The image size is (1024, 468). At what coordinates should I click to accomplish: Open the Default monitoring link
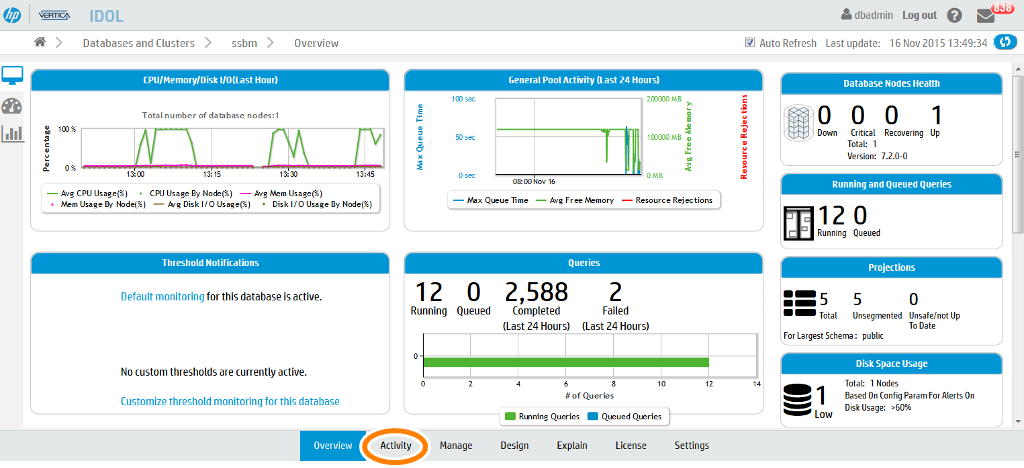162,297
